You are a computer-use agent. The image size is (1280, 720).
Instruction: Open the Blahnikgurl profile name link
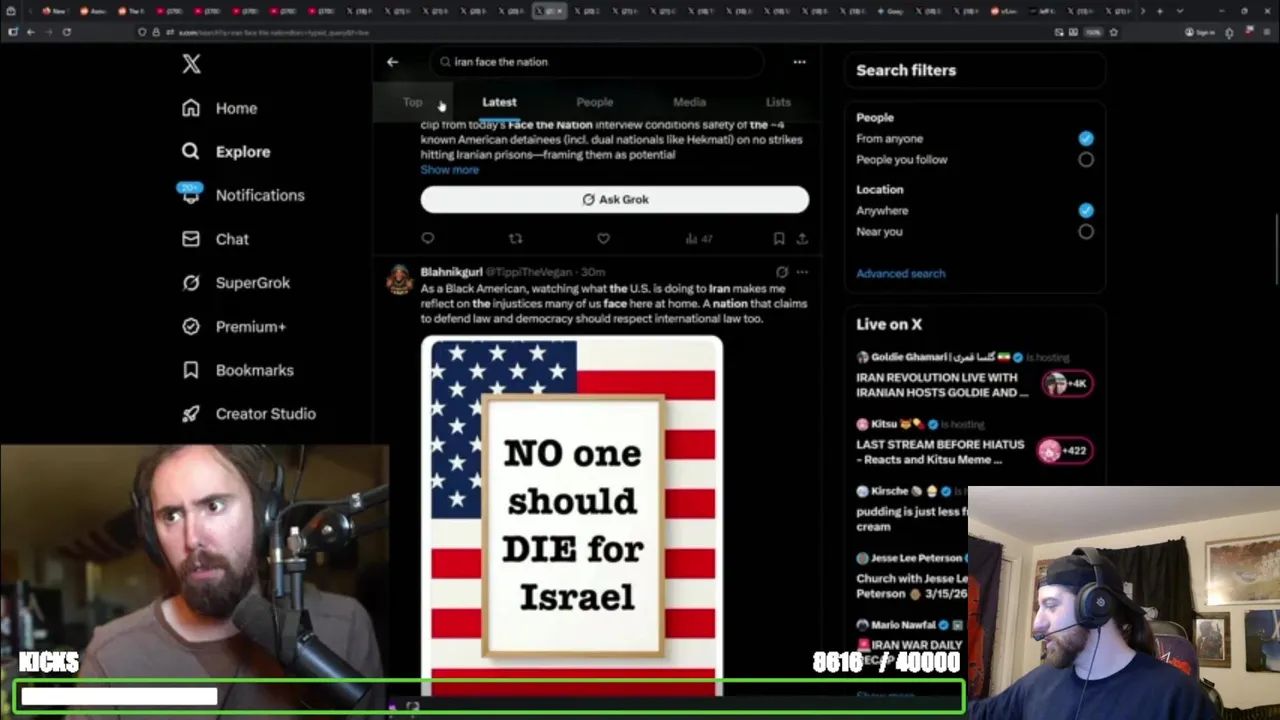point(451,272)
